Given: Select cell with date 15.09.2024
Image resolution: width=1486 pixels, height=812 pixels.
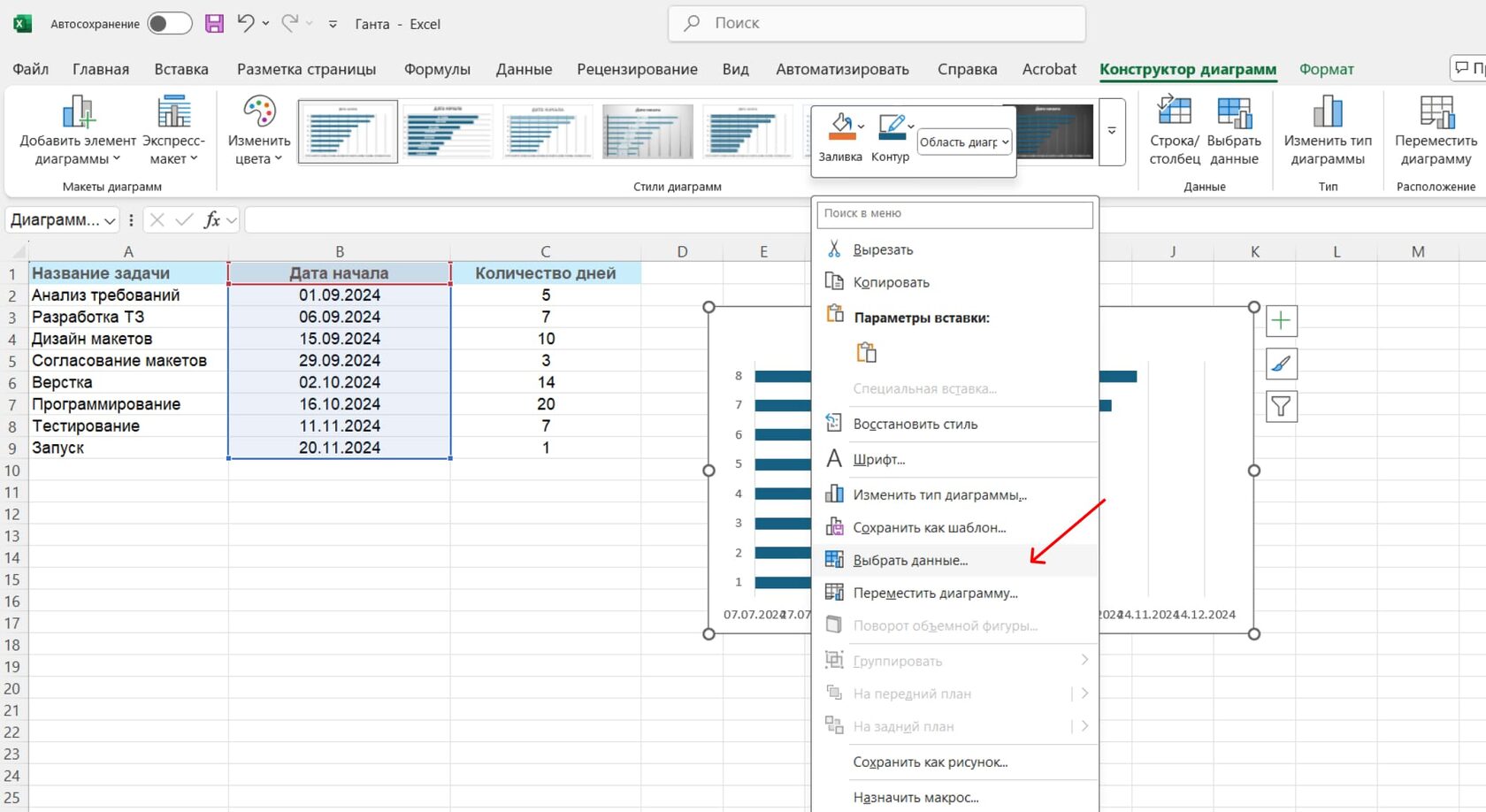Looking at the screenshot, I should [340, 339].
